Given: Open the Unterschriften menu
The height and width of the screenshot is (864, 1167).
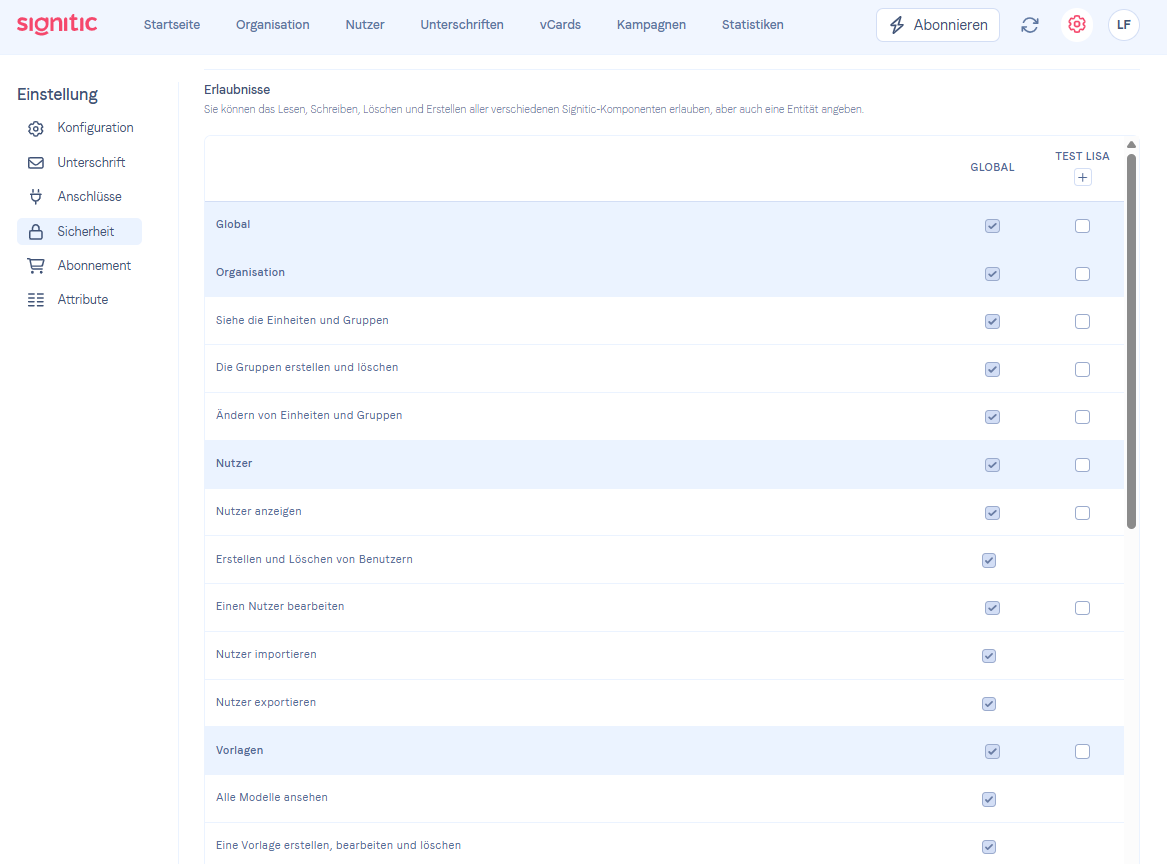Looking at the screenshot, I should point(461,25).
